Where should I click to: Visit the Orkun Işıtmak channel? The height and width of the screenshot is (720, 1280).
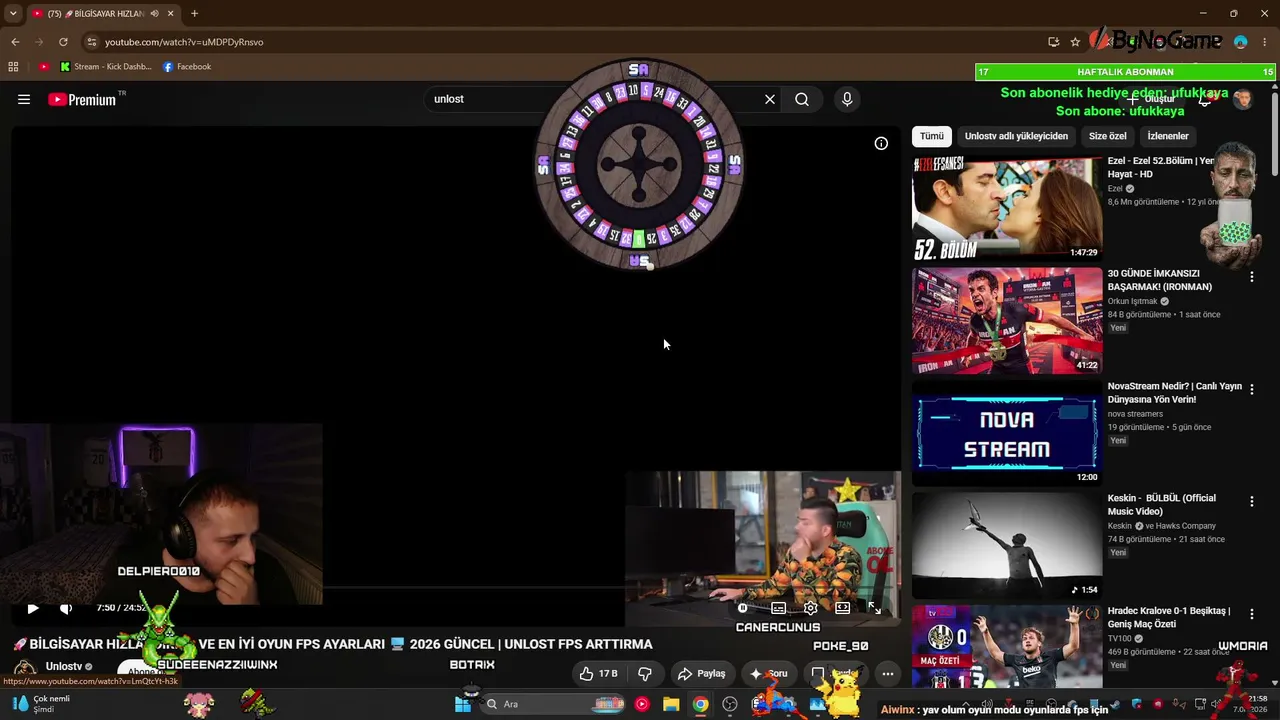click(1133, 301)
